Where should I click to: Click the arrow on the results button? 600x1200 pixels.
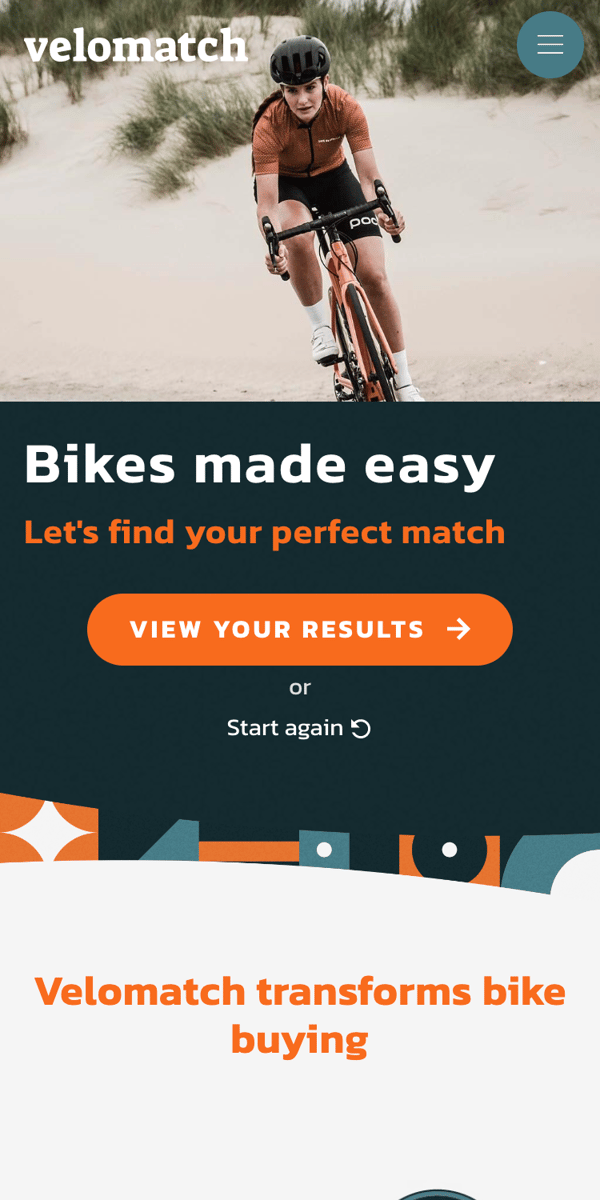[x=458, y=629]
